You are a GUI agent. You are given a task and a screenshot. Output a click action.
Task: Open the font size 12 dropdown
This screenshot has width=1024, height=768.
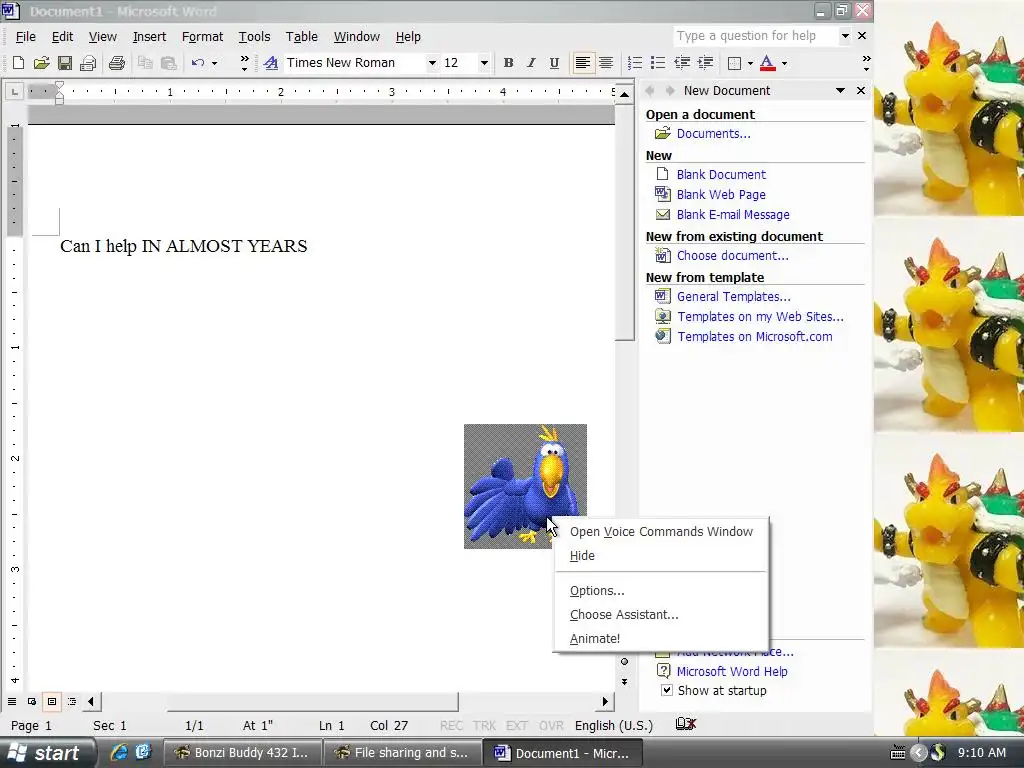point(484,63)
